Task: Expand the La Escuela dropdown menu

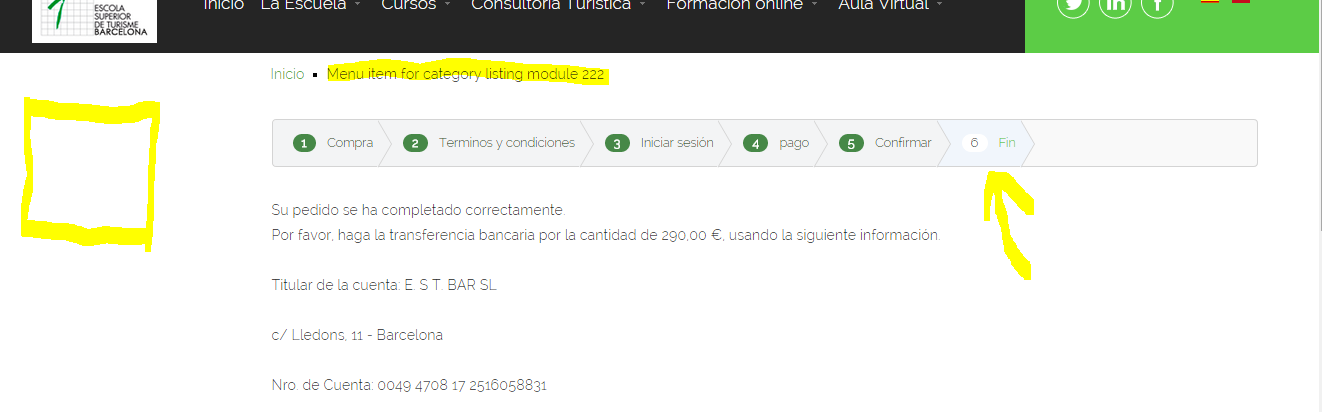Action: pyautogui.click(x=310, y=6)
